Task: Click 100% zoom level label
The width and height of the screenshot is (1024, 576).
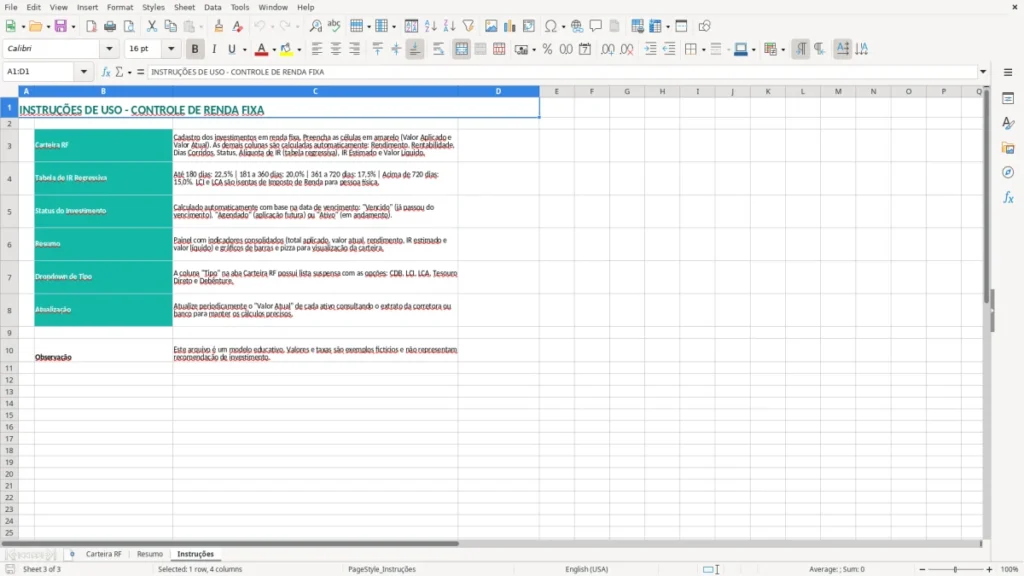Action: tap(1010, 569)
